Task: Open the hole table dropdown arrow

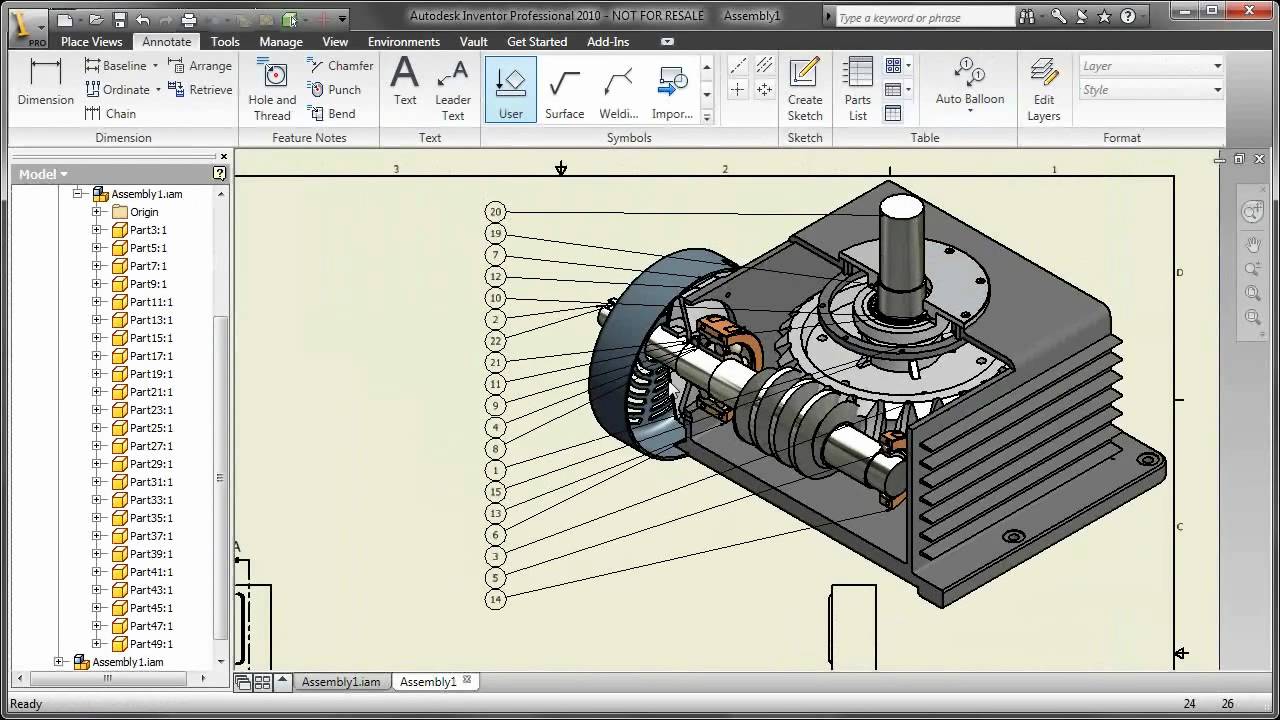Action: [908, 66]
